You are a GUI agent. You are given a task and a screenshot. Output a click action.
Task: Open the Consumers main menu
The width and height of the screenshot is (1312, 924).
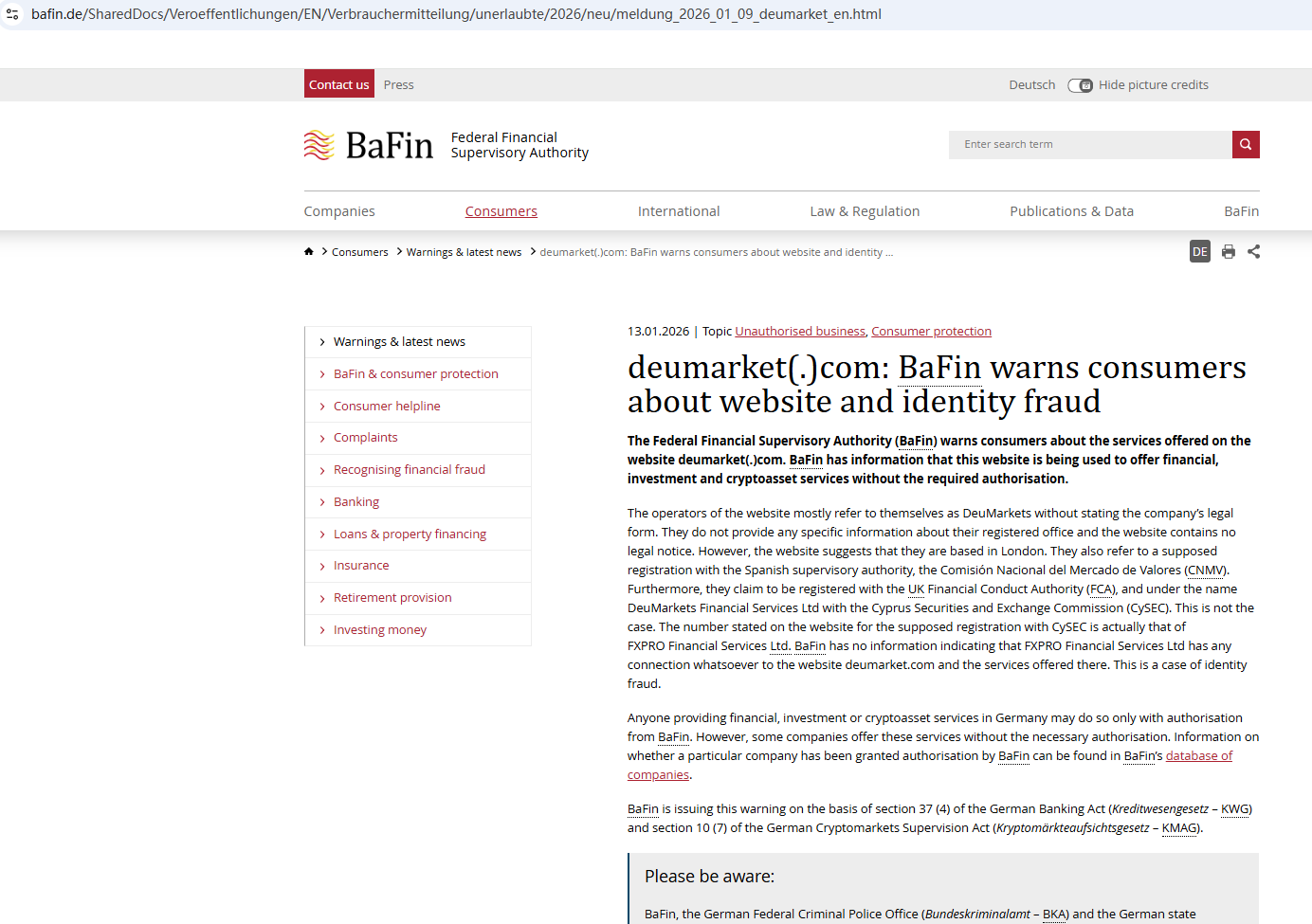coord(501,211)
